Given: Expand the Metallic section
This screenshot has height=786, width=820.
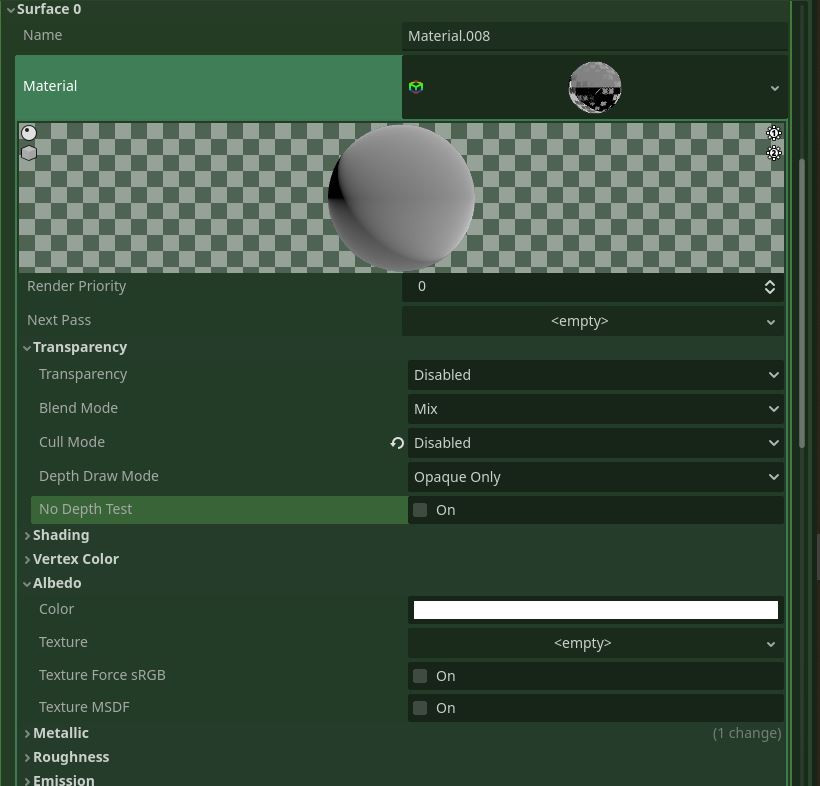Looking at the screenshot, I should [x=56, y=733].
